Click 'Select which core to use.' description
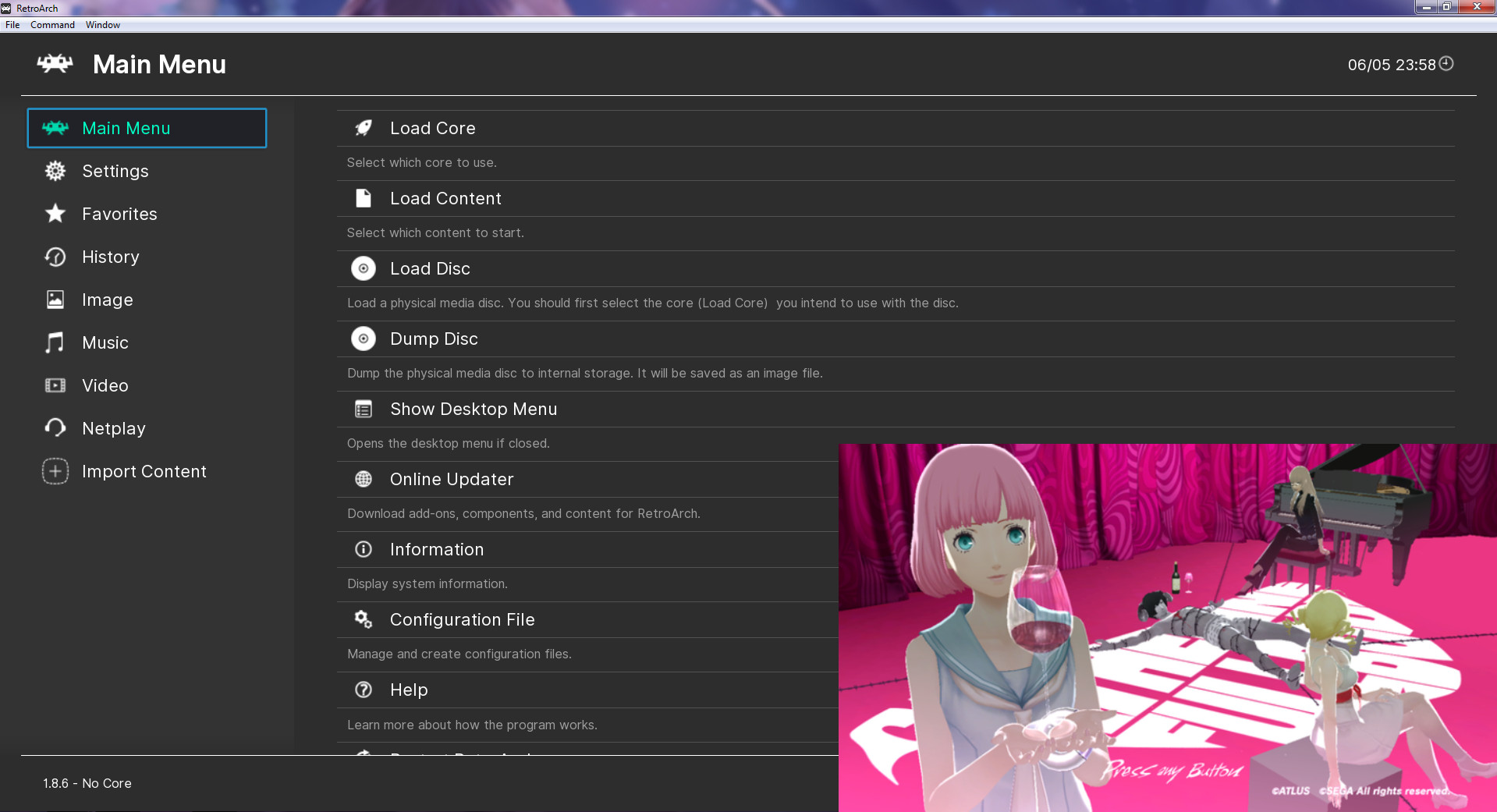The width and height of the screenshot is (1497, 812). tap(421, 162)
